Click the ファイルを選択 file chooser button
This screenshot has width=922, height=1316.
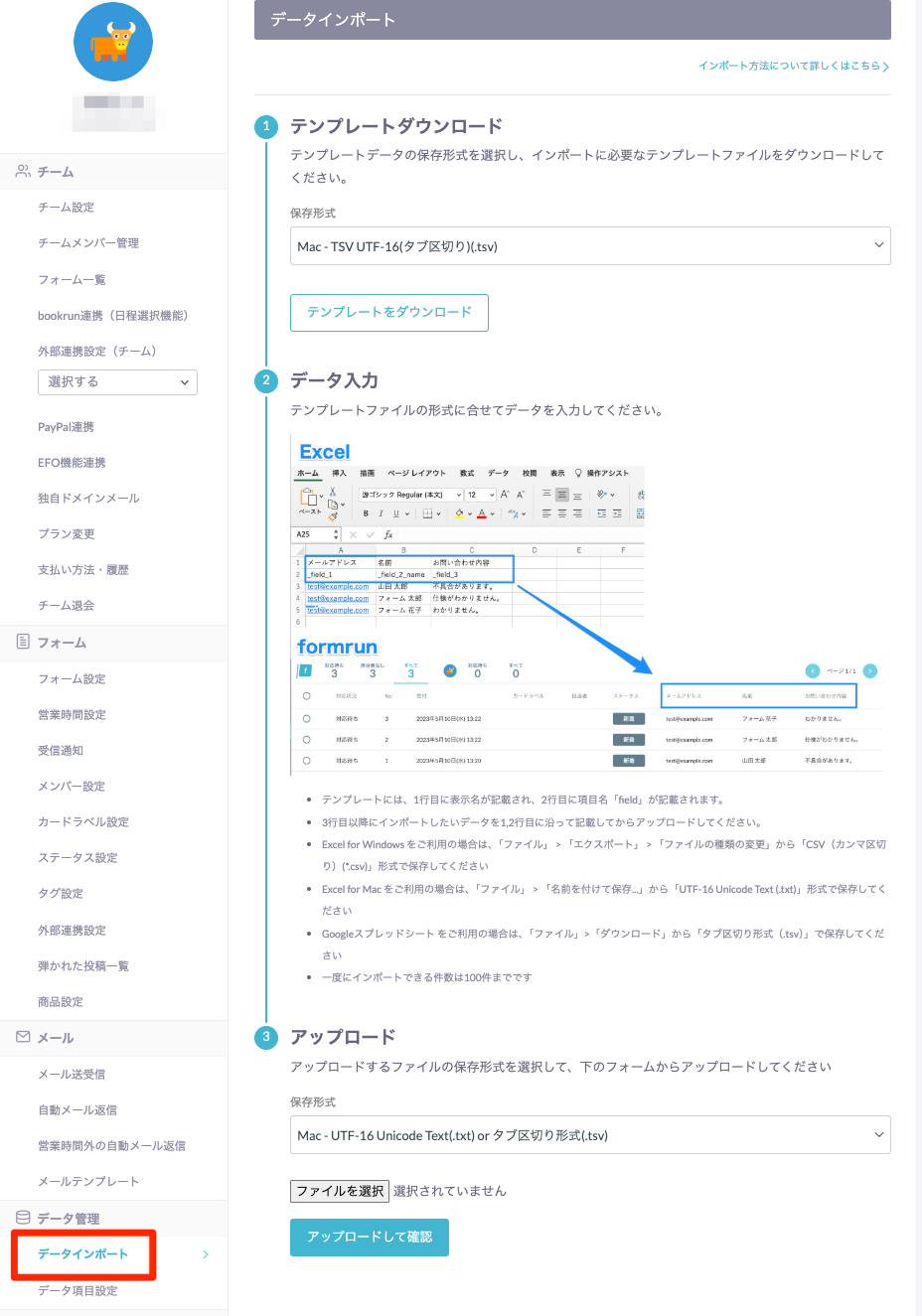coord(340,1191)
